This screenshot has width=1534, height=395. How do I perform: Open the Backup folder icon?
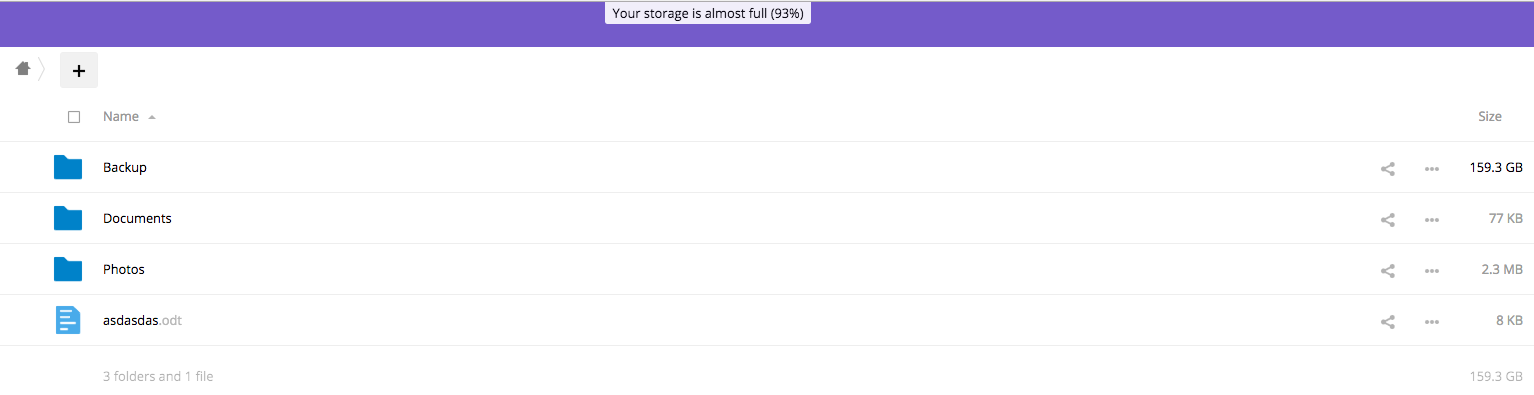pos(67,167)
